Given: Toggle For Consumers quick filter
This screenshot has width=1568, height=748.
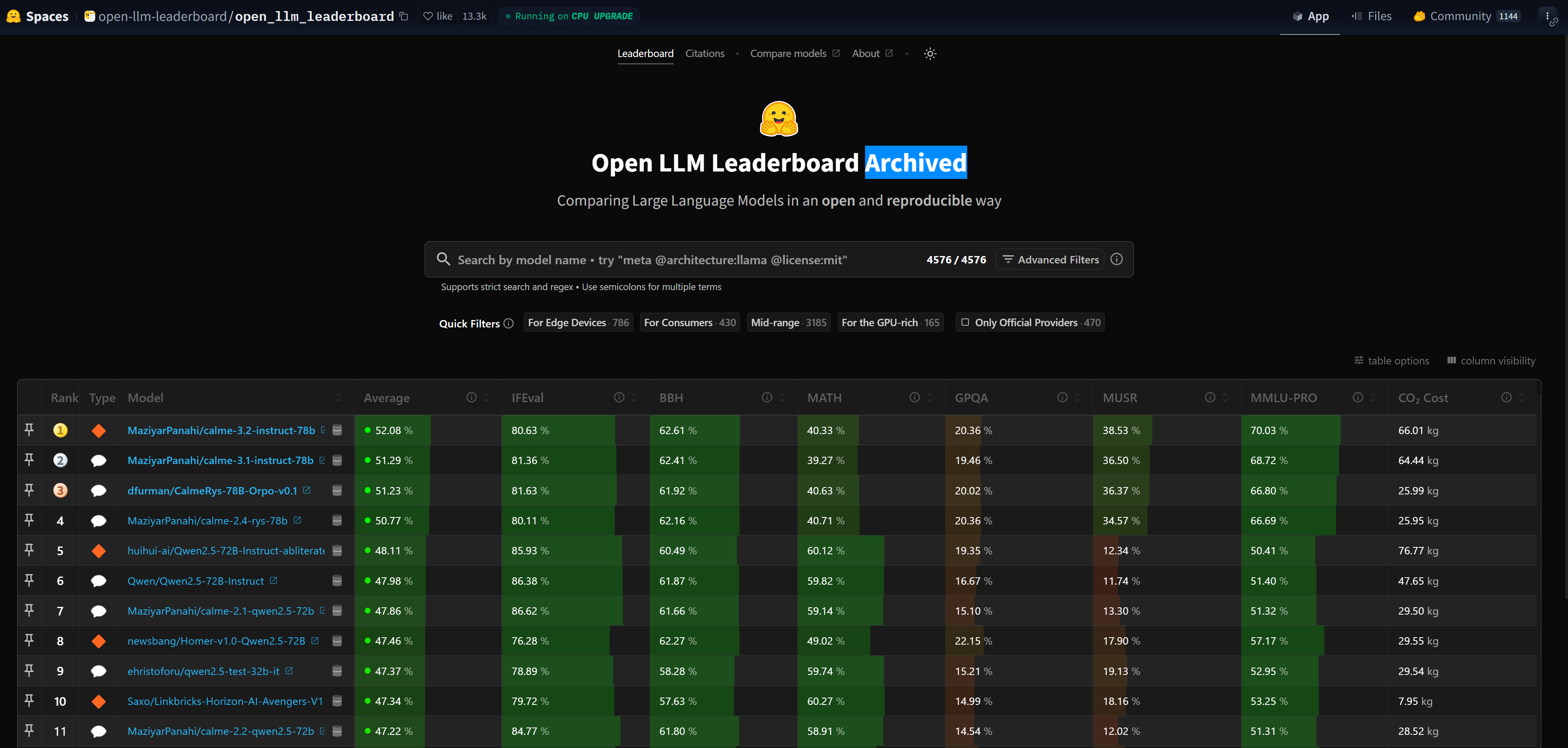Looking at the screenshot, I should pyautogui.click(x=690, y=323).
